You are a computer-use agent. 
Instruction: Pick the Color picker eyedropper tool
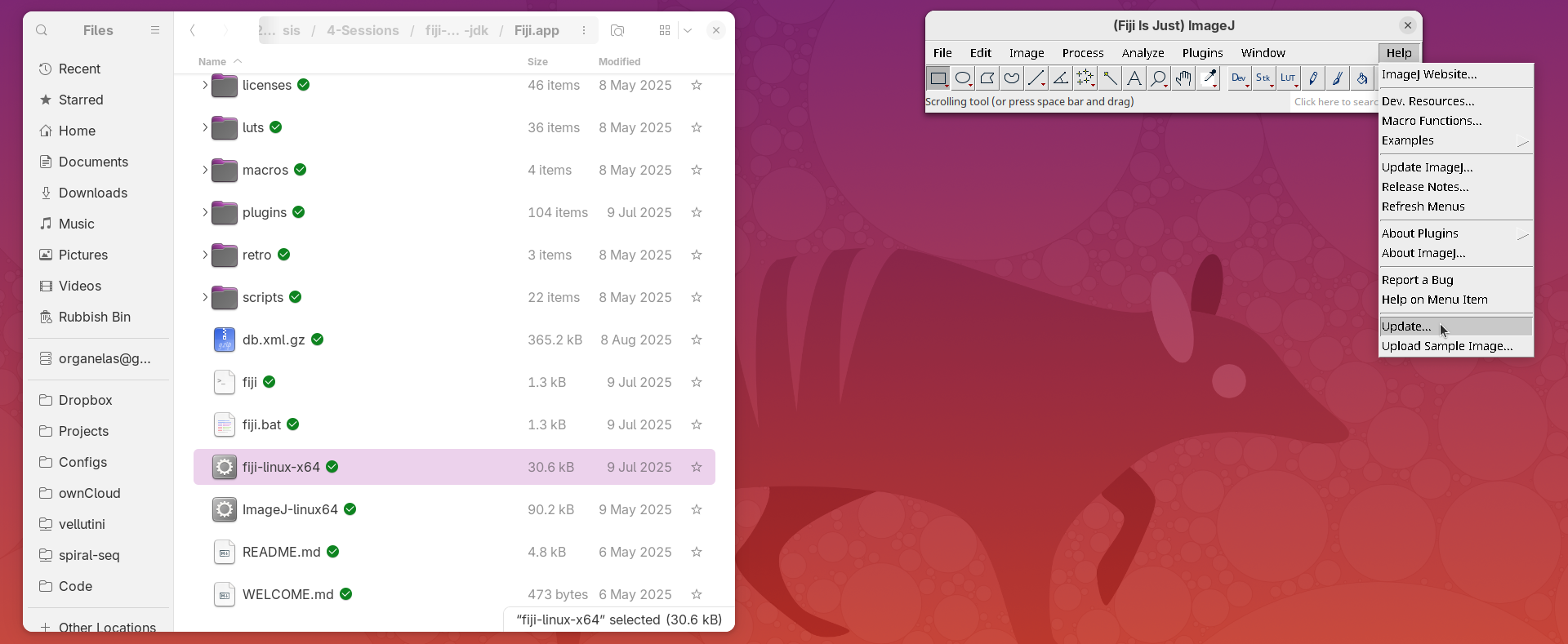pyautogui.click(x=1208, y=78)
